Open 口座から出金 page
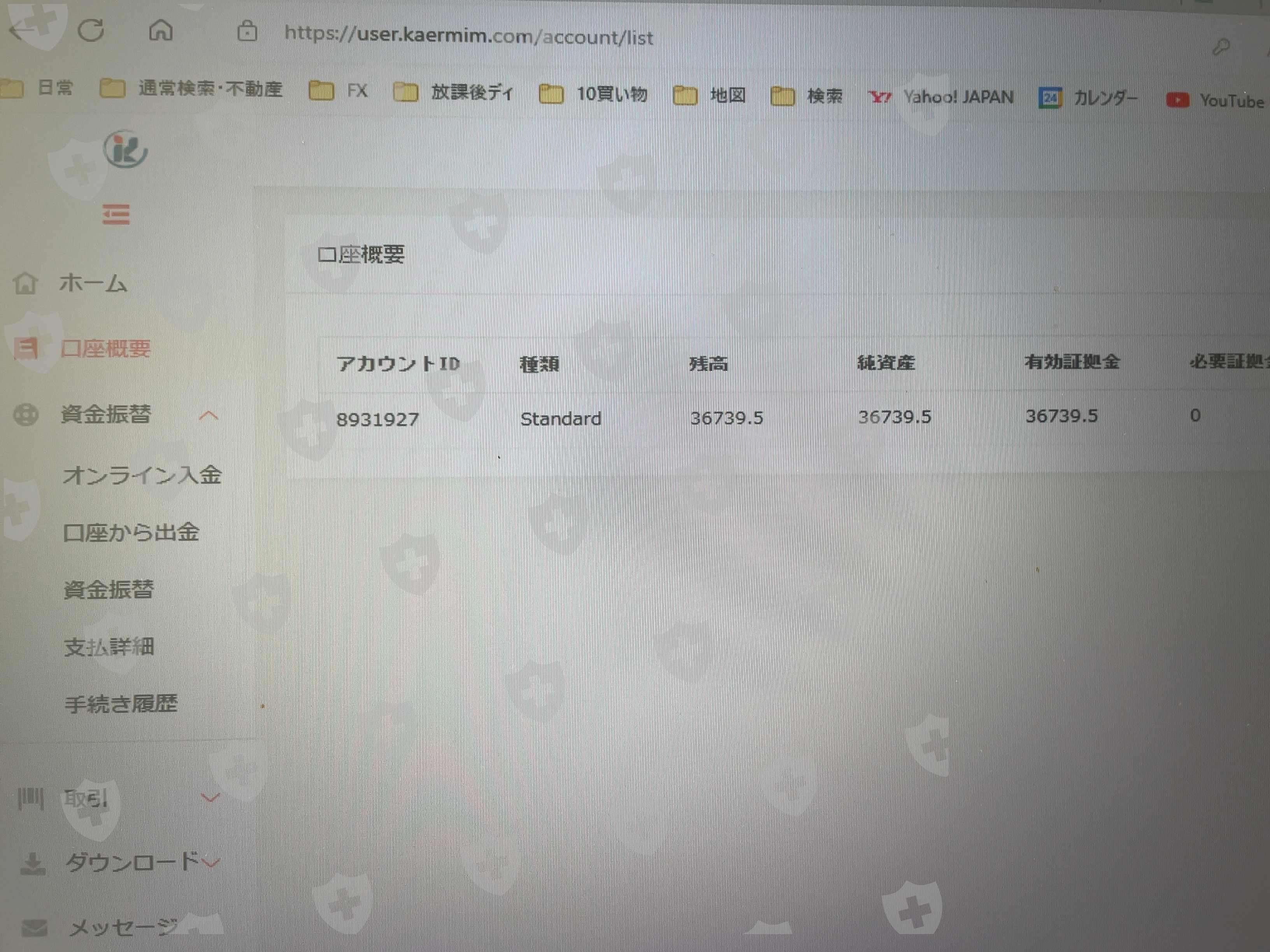 (x=131, y=532)
